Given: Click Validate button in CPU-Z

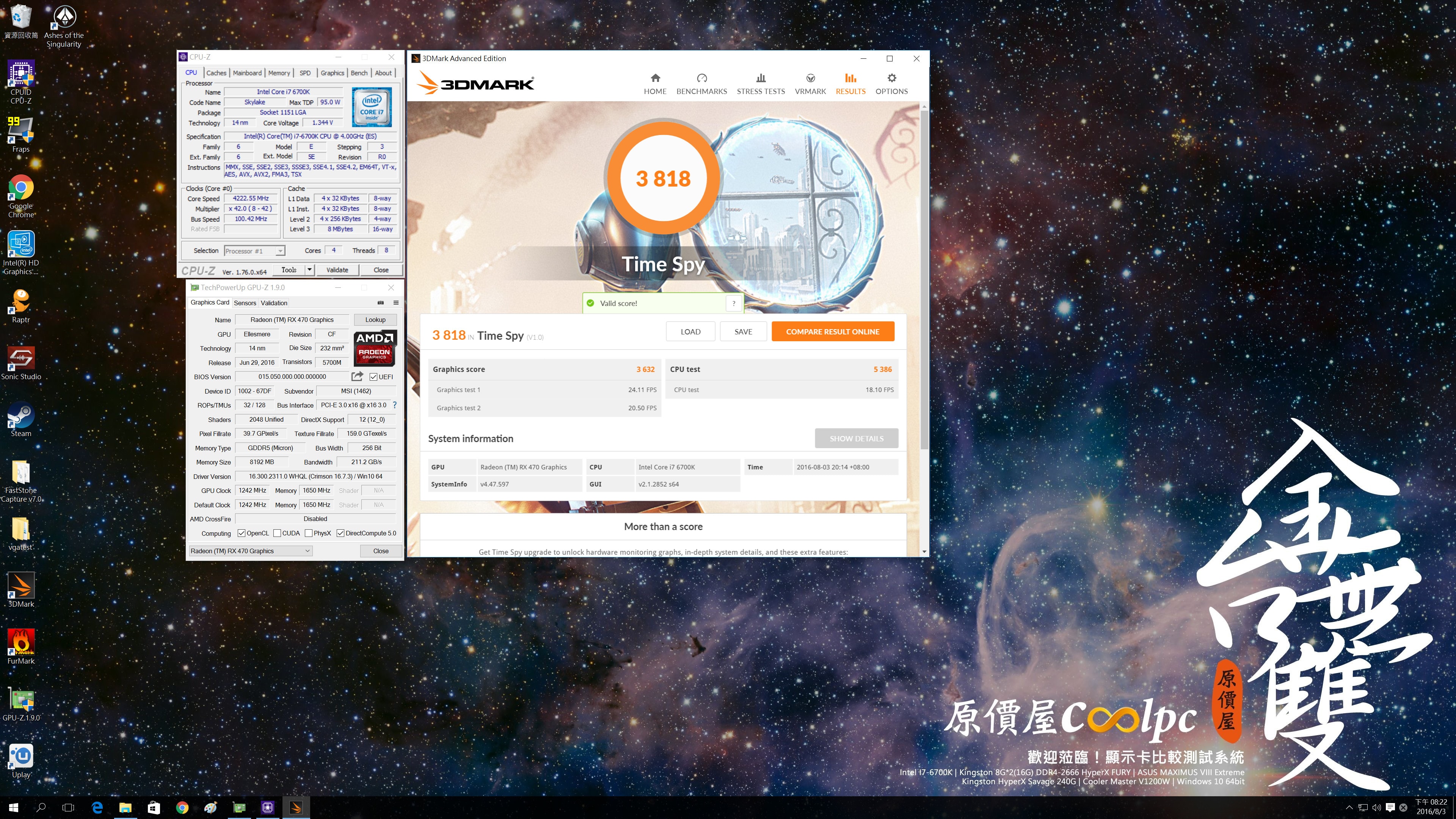Looking at the screenshot, I should 337,270.
